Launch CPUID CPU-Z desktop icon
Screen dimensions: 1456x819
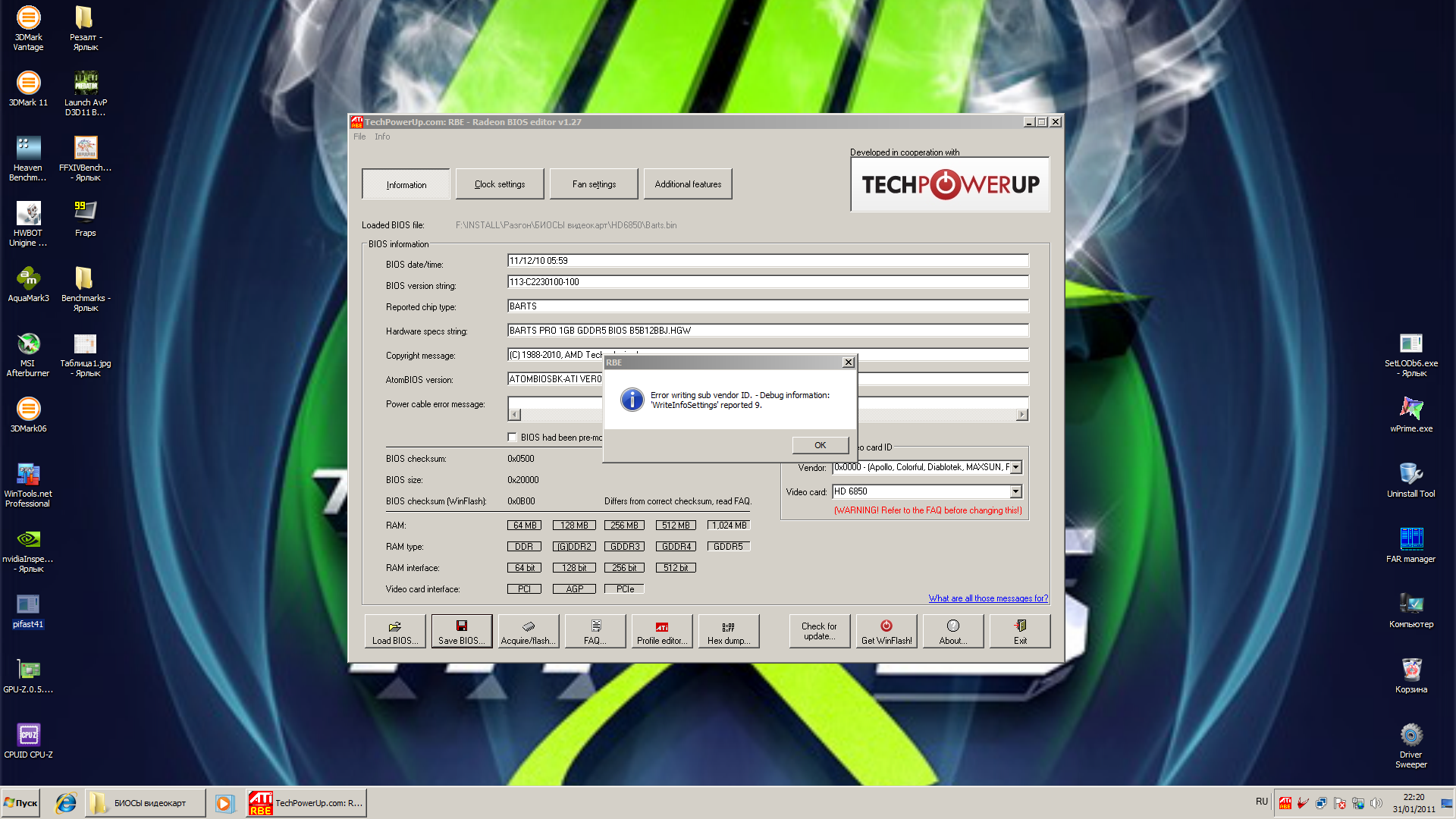[28, 741]
